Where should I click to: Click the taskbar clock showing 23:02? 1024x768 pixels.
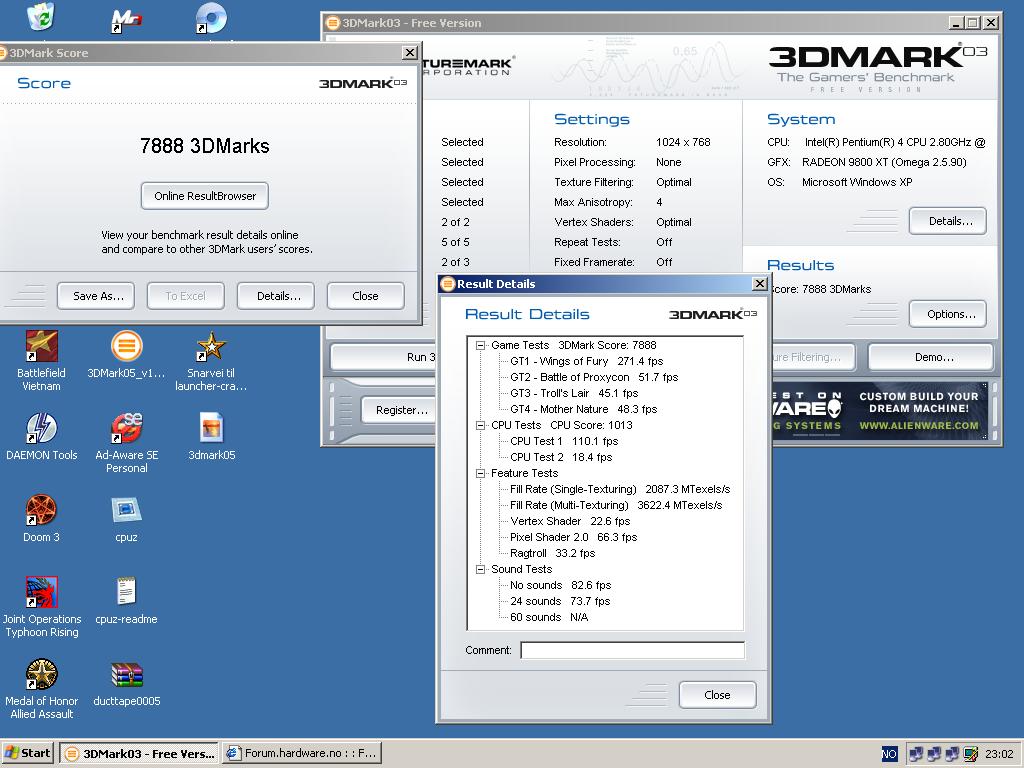pos(999,754)
